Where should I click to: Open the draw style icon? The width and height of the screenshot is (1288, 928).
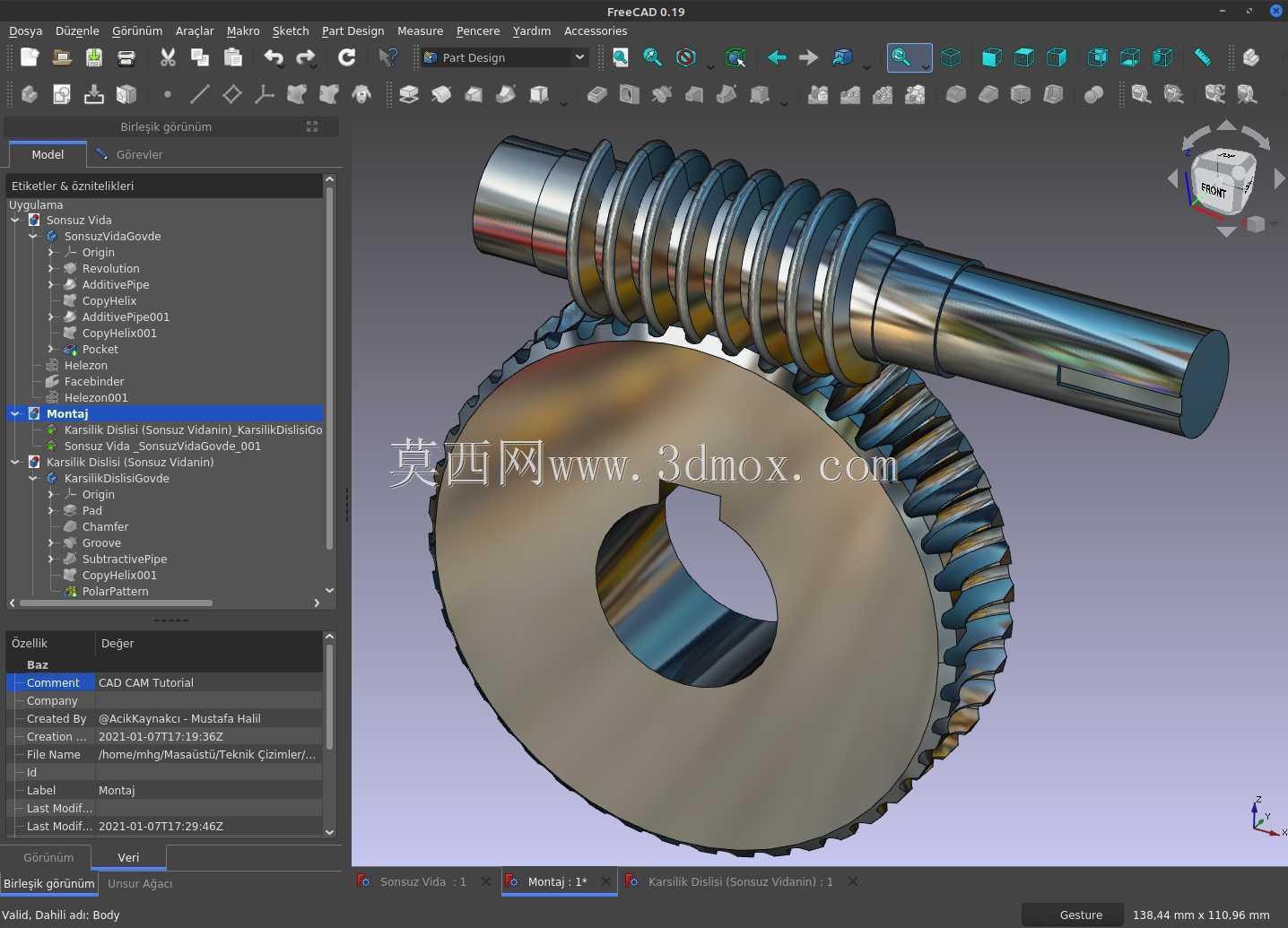pos(686,57)
